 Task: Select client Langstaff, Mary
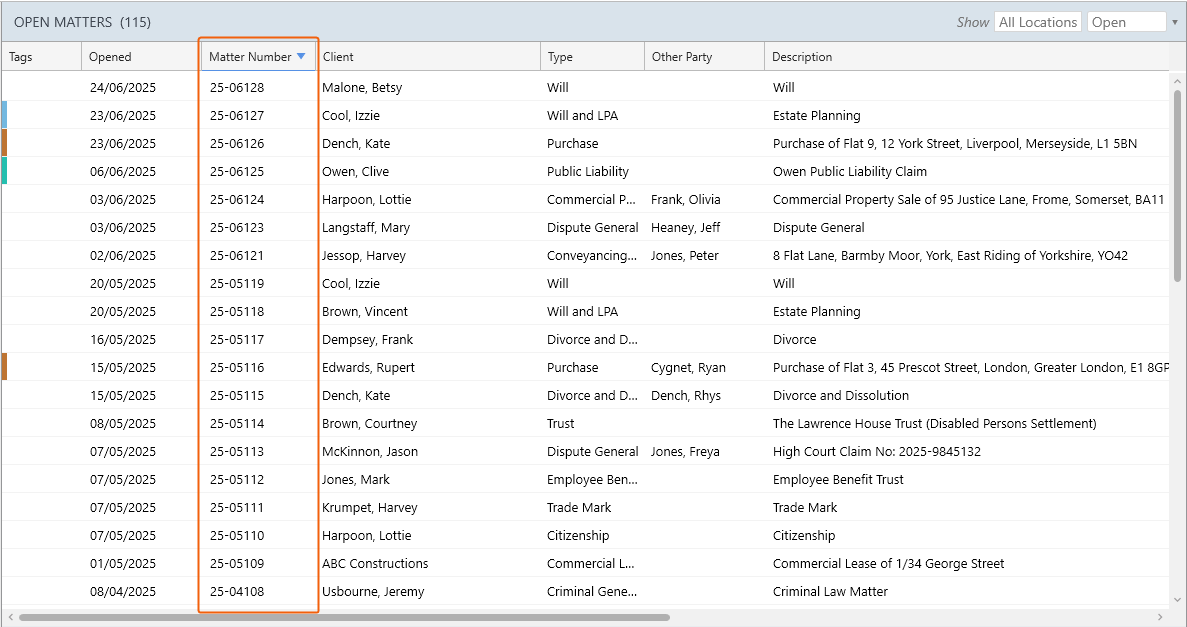coord(366,227)
